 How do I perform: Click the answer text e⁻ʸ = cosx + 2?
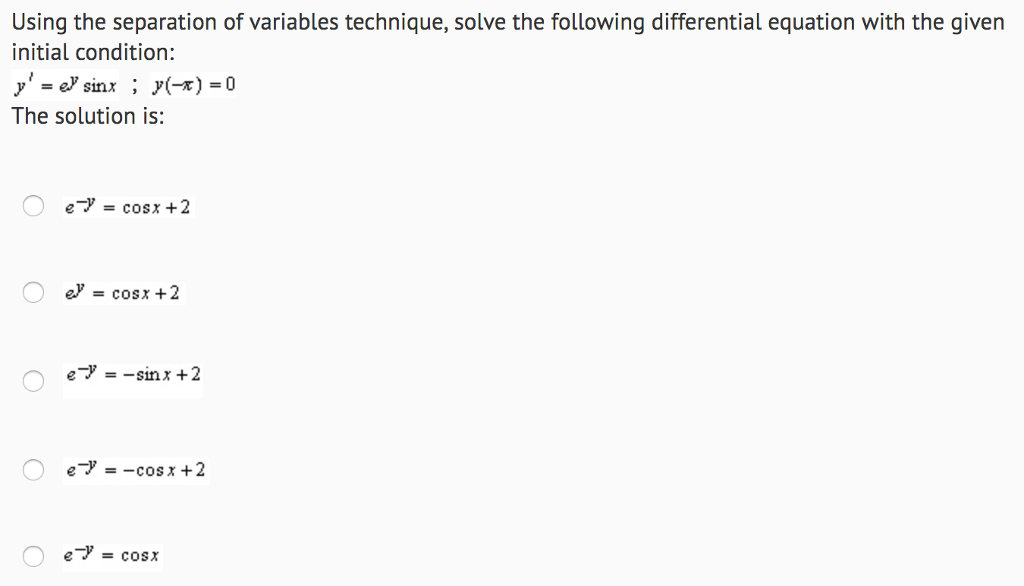pos(127,208)
